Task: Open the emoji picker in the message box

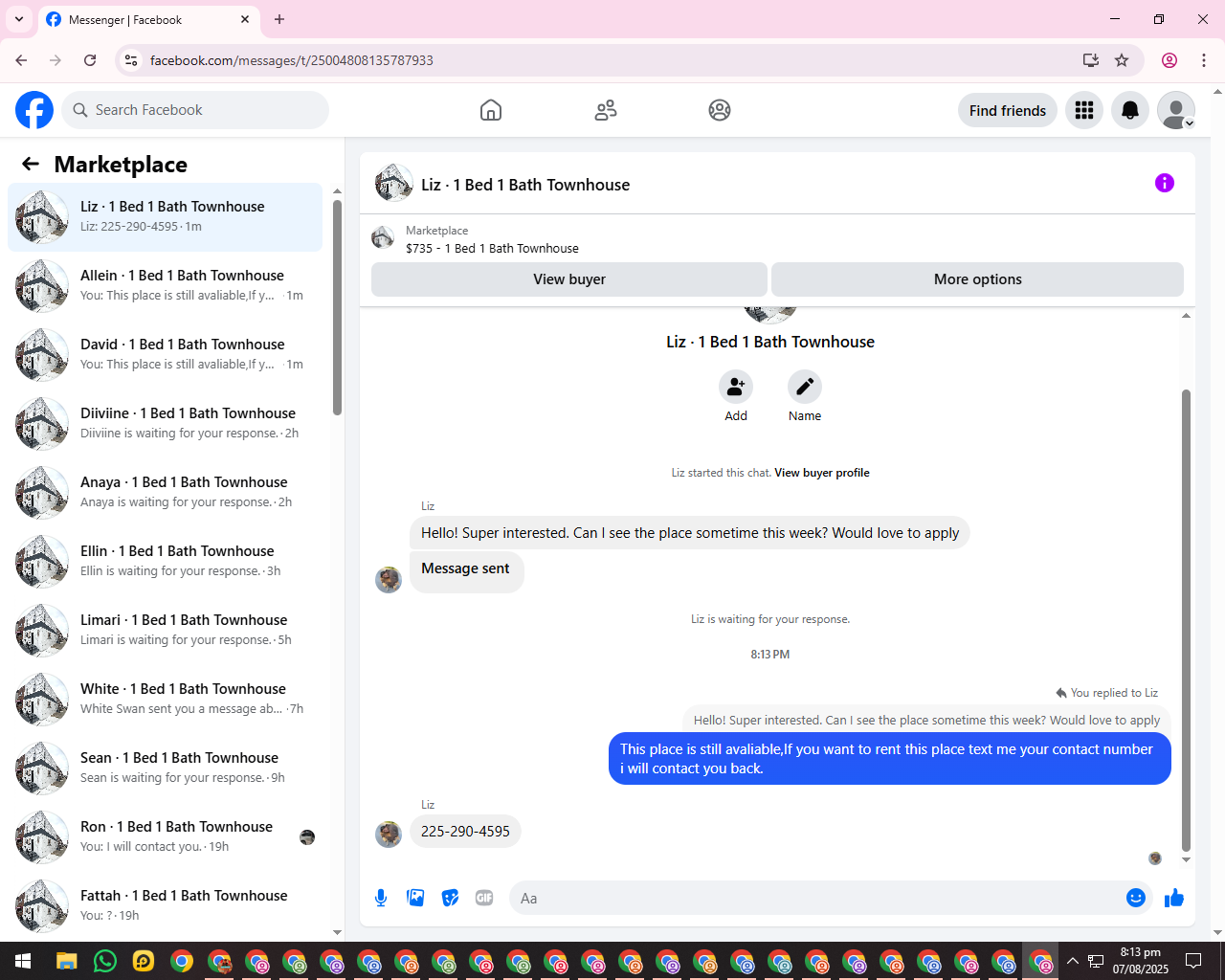Action: pyautogui.click(x=1136, y=898)
